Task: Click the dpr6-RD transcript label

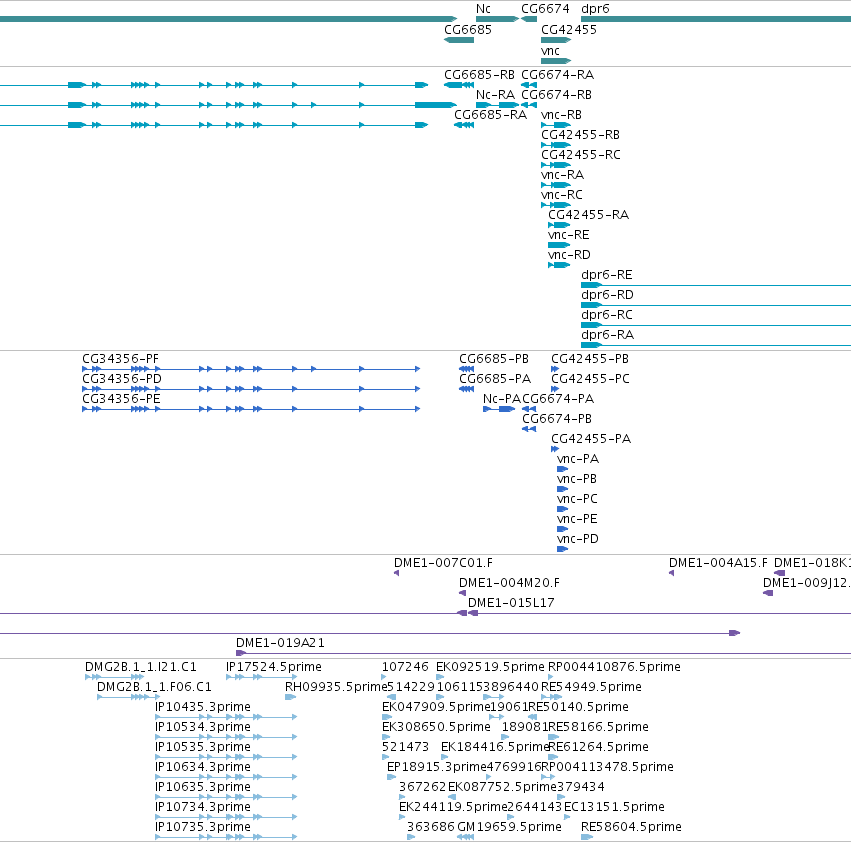Action: [607, 295]
